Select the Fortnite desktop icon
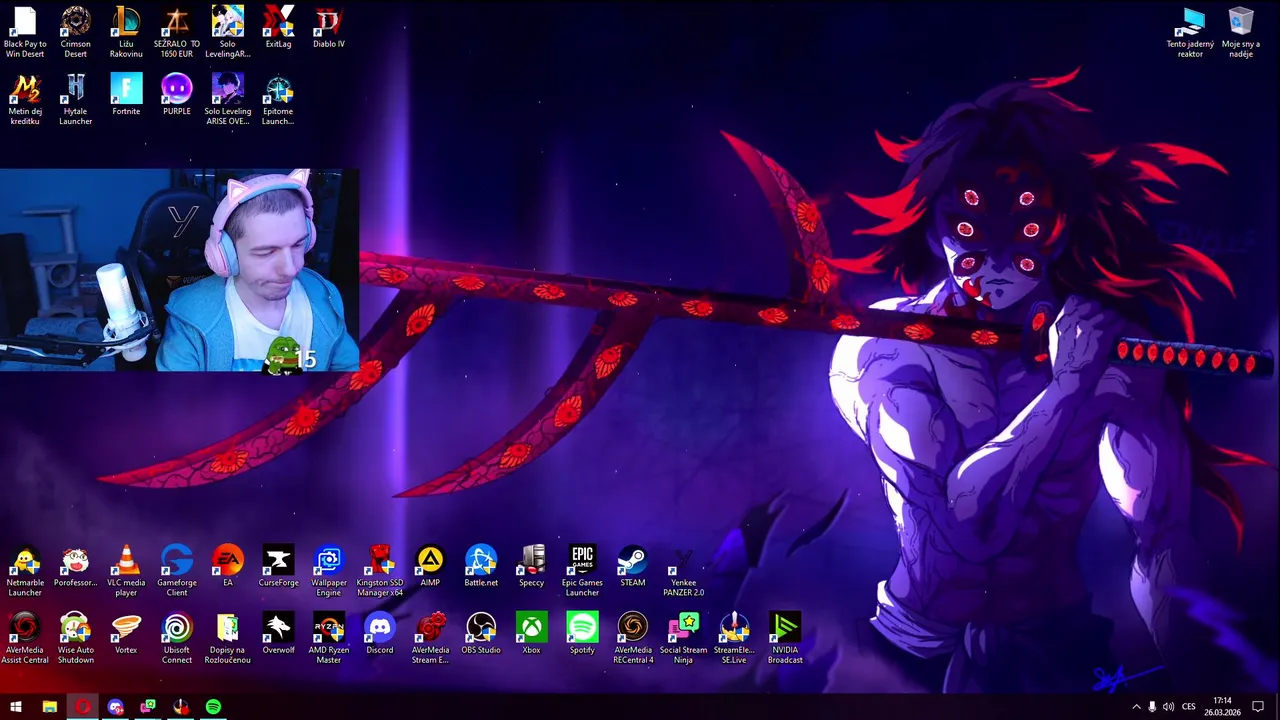Screen dimensions: 1280x720 point(126,94)
